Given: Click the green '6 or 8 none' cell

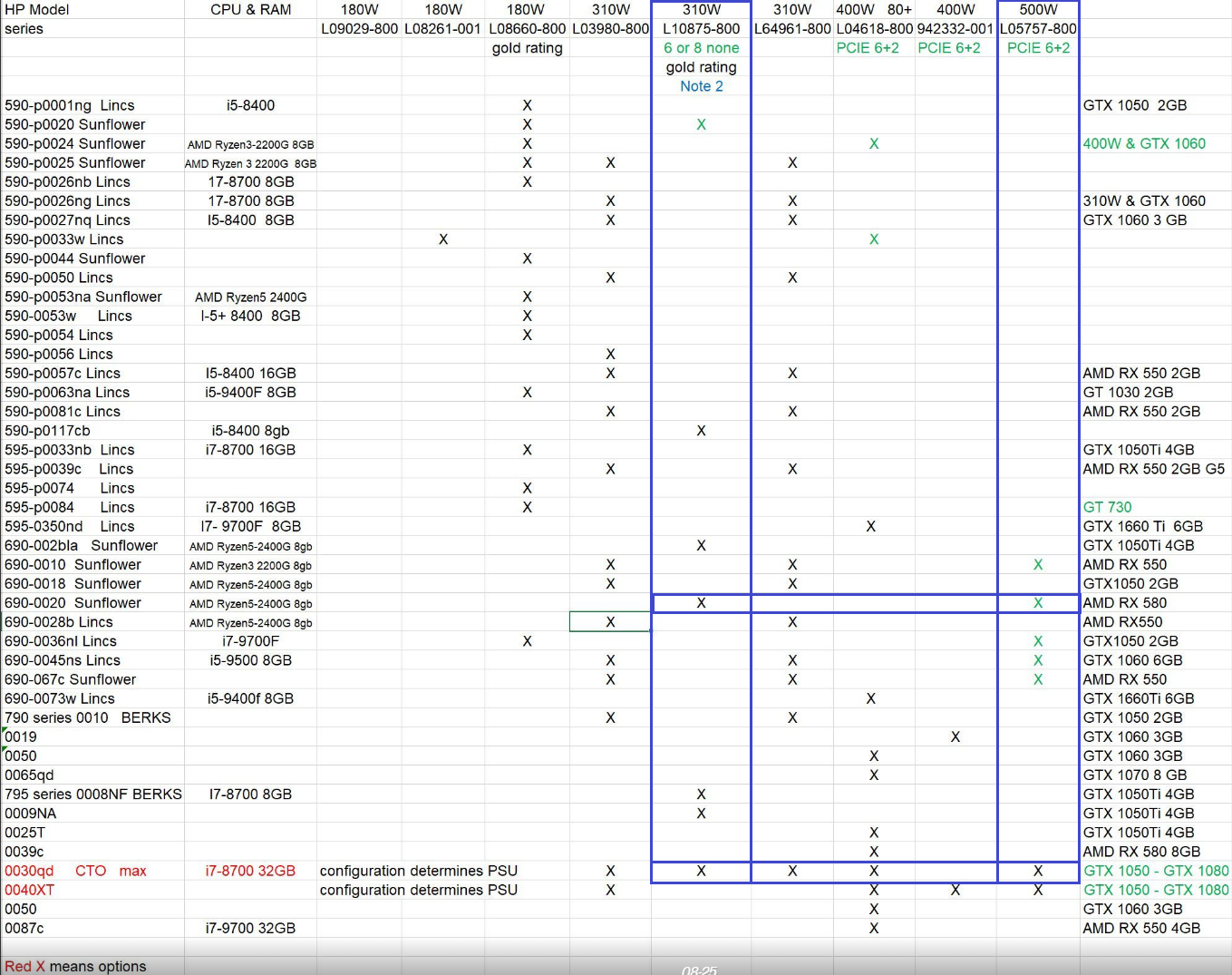Looking at the screenshot, I should click(x=701, y=47).
